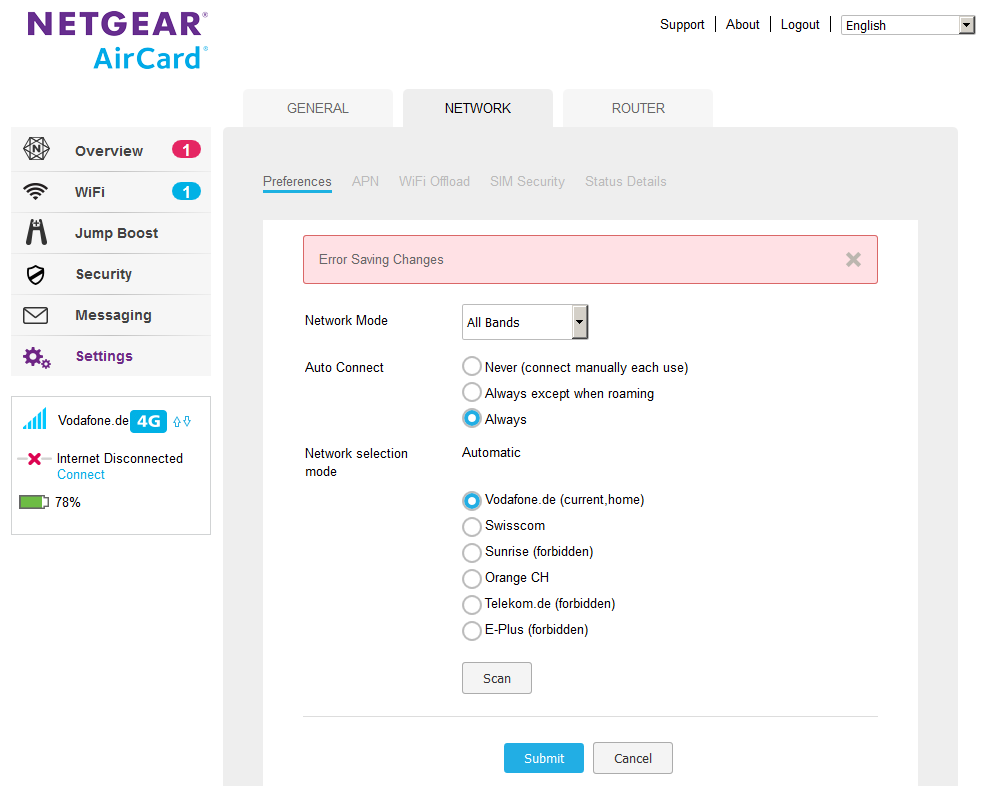The width and height of the screenshot is (988, 786).
Task: Open the Support link in header
Action: (x=682, y=25)
